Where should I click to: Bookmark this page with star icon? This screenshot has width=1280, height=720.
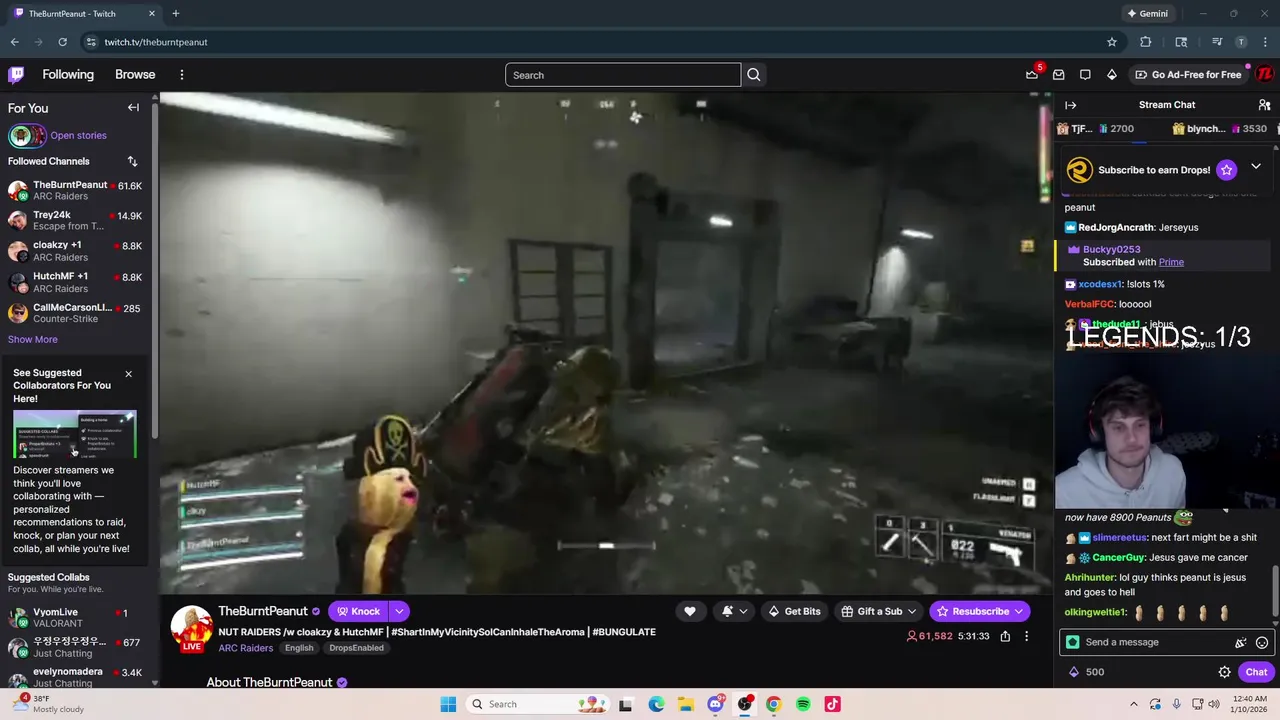pyautogui.click(x=1111, y=42)
